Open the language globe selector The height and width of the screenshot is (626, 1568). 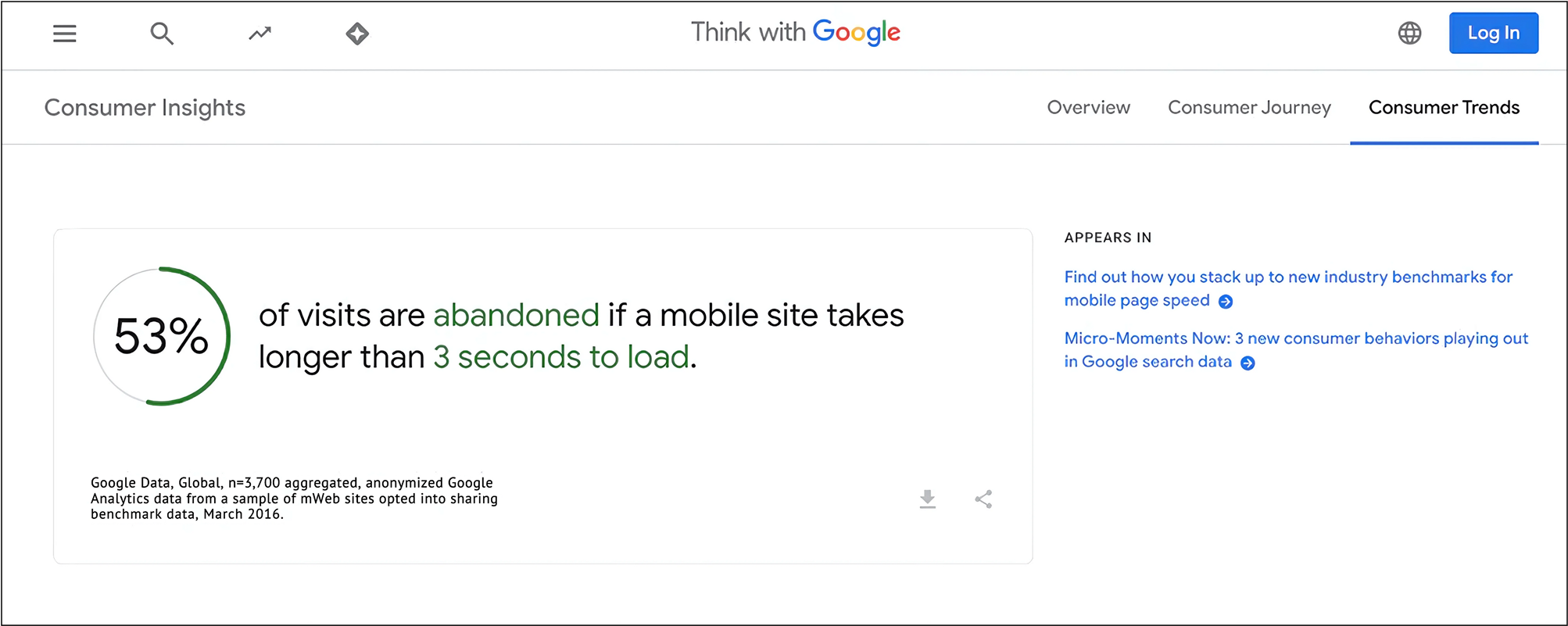[x=1409, y=33]
